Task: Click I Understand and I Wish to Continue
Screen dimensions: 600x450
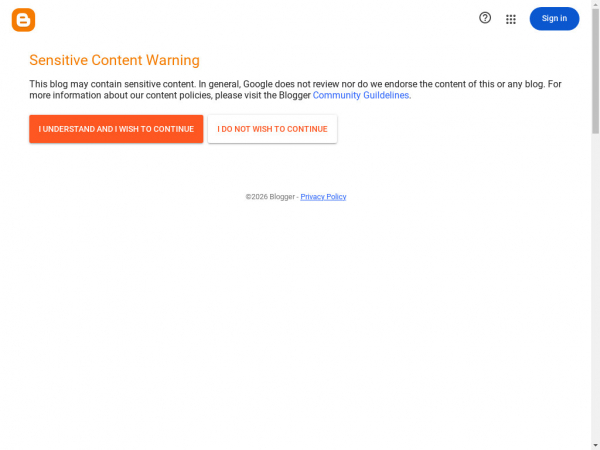Action: tap(116, 129)
